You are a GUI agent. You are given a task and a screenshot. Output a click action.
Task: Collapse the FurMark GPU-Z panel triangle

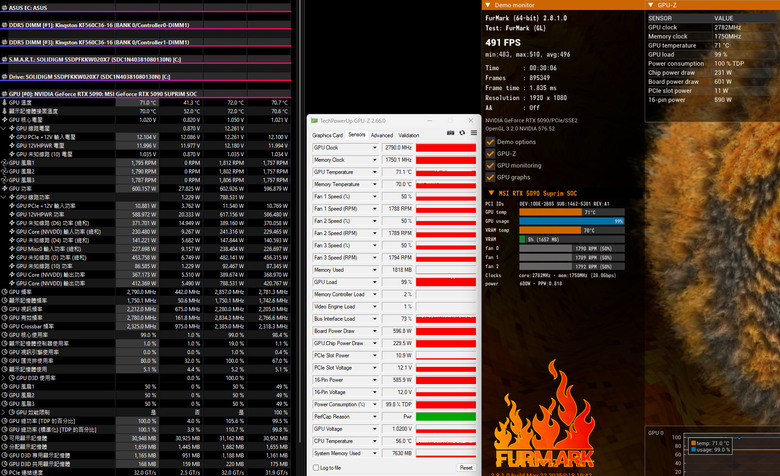tap(651, 5)
